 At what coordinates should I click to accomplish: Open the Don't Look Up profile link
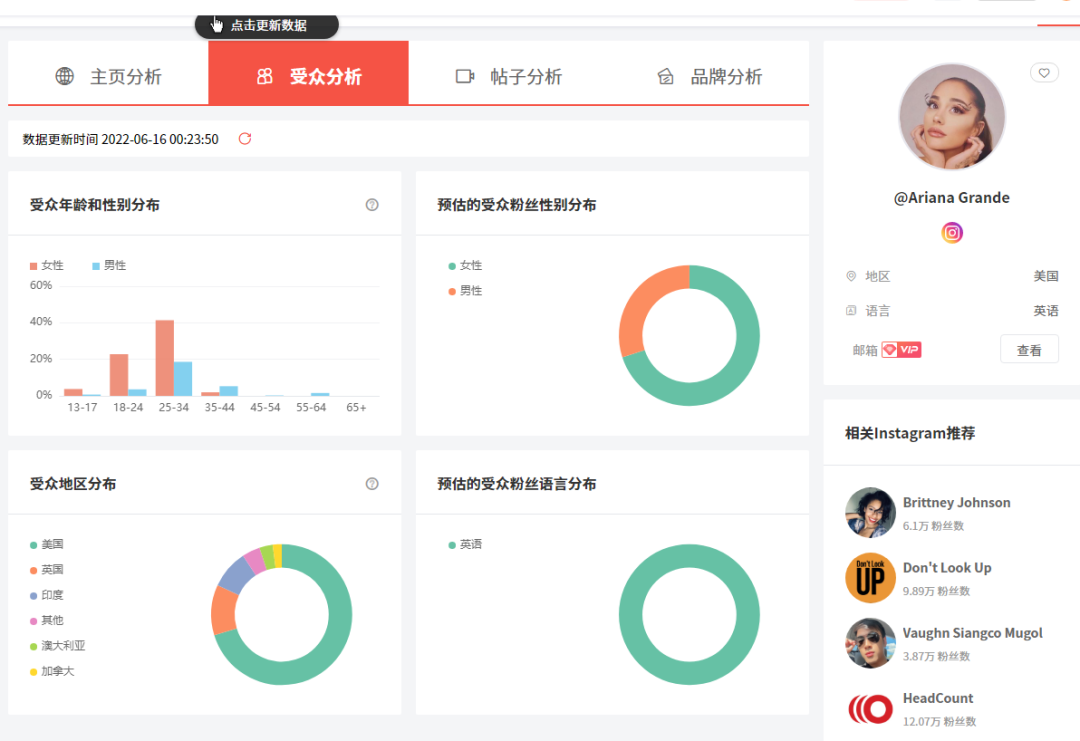pos(947,567)
